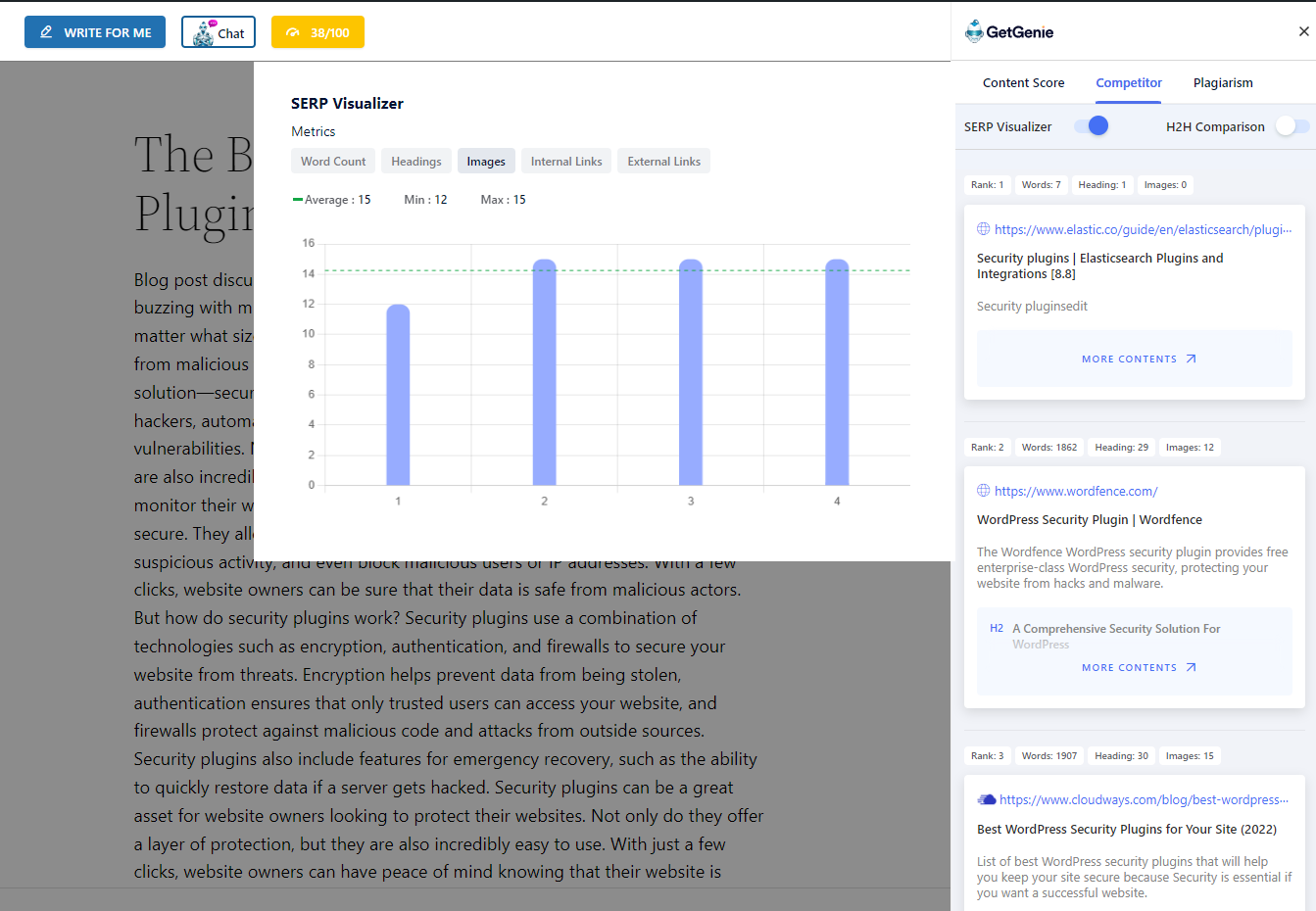Click the 'Heading: 29' badge
The width and height of the screenshot is (1316, 911).
[1121, 447]
